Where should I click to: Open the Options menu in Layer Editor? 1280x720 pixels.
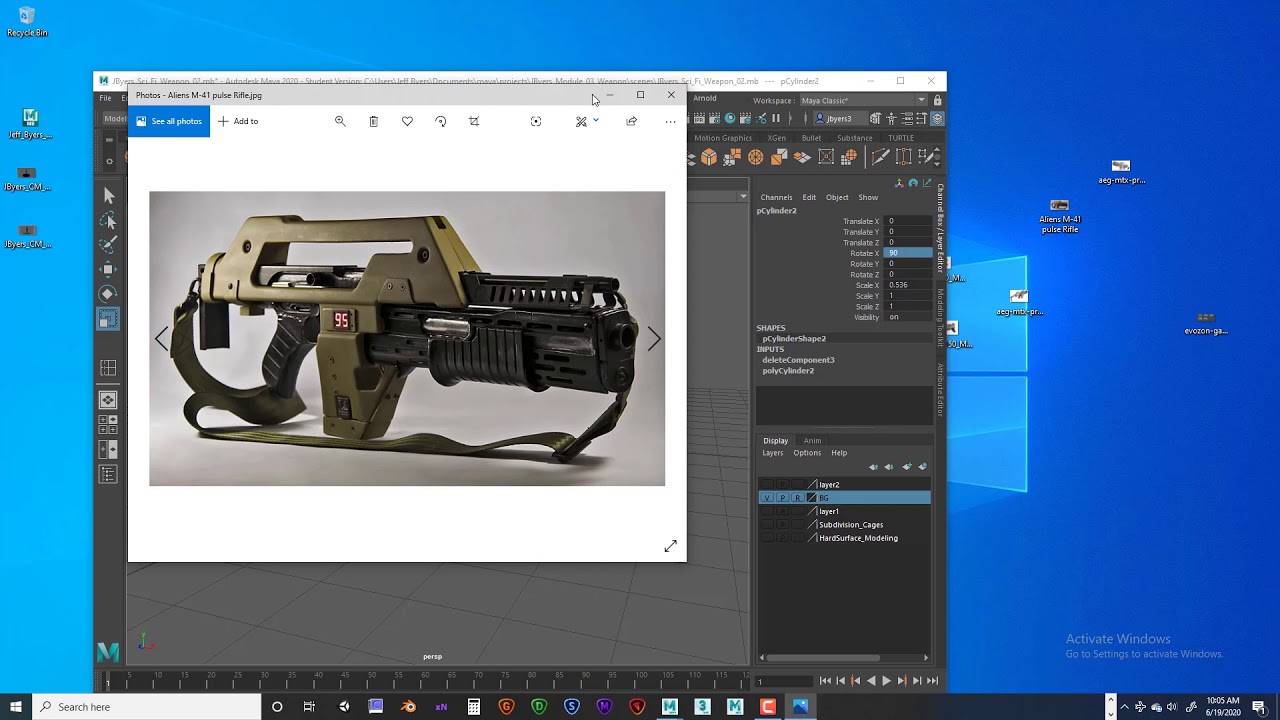[x=807, y=453]
